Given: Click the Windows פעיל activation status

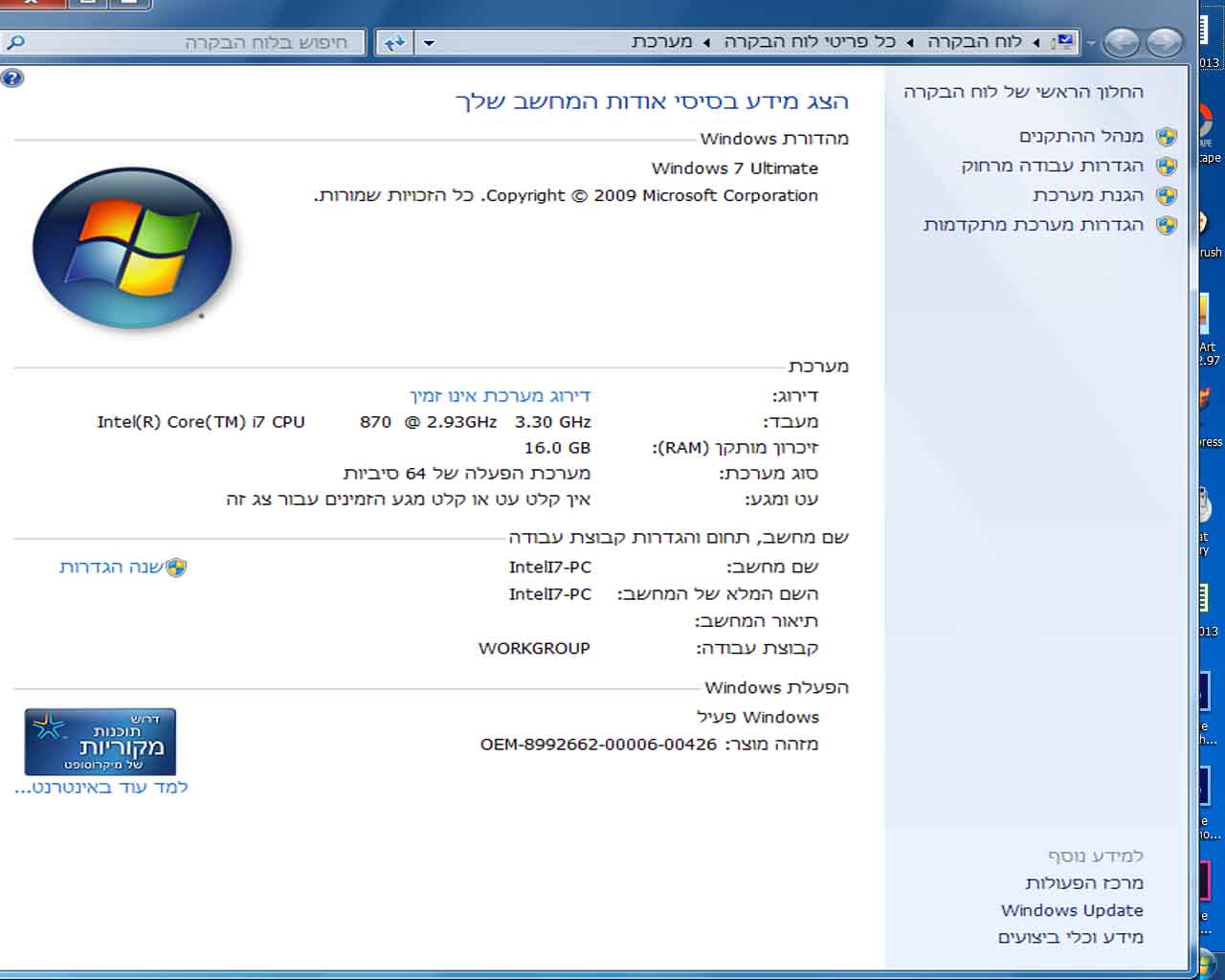Looking at the screenshot, I should point(758,718).
